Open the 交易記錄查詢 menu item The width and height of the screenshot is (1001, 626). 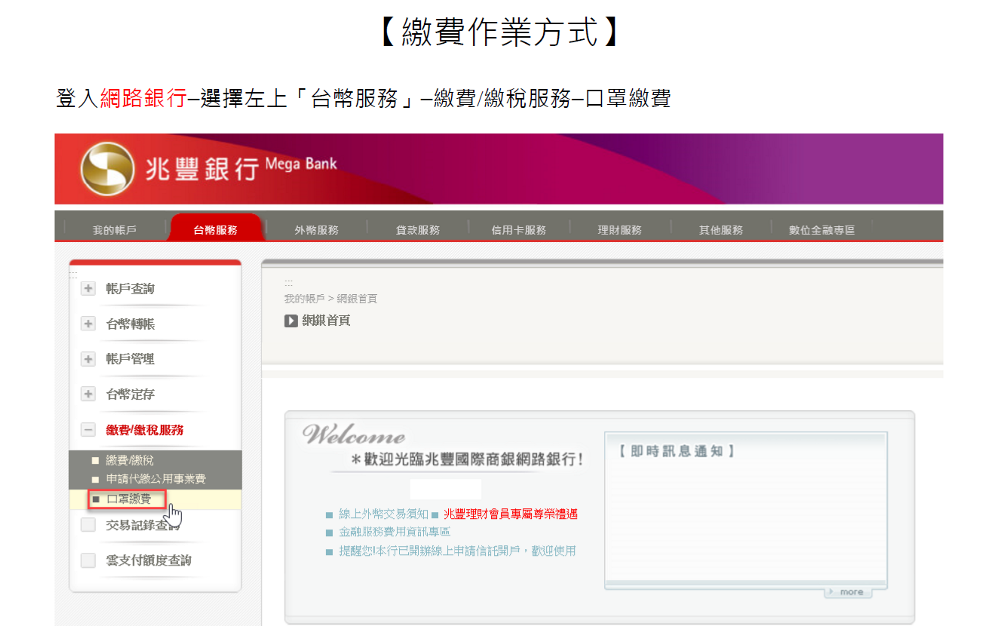point(142,525)
